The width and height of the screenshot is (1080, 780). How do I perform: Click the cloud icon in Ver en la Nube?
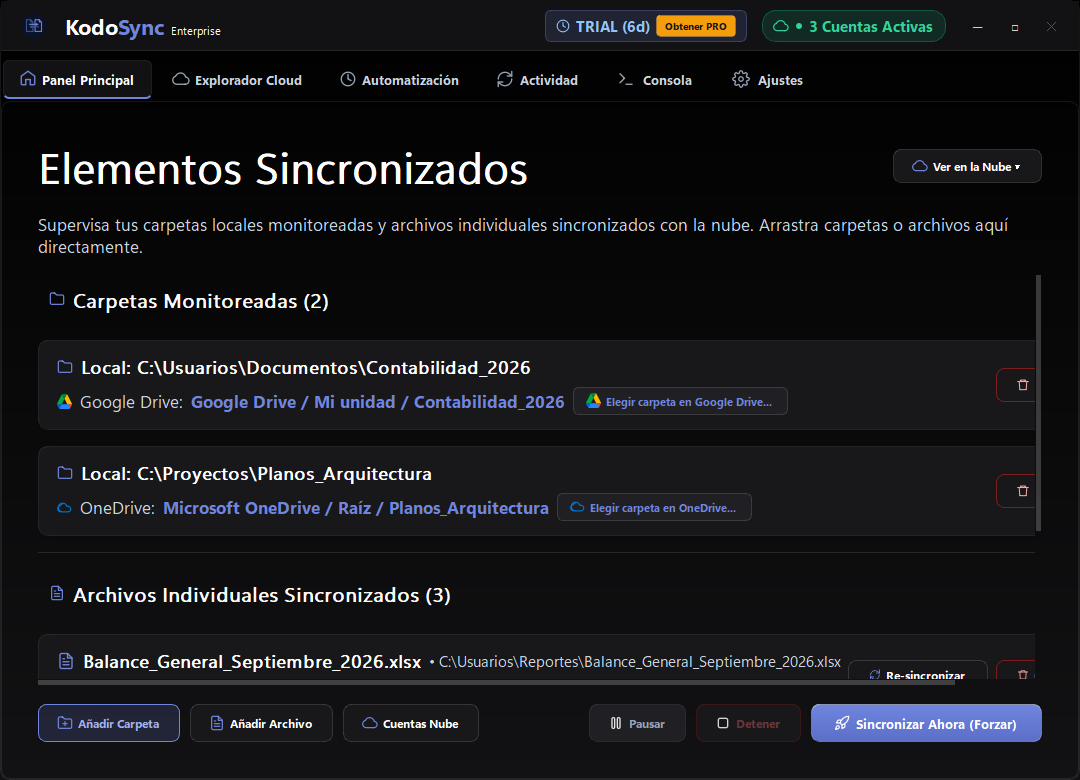point(920,166)
